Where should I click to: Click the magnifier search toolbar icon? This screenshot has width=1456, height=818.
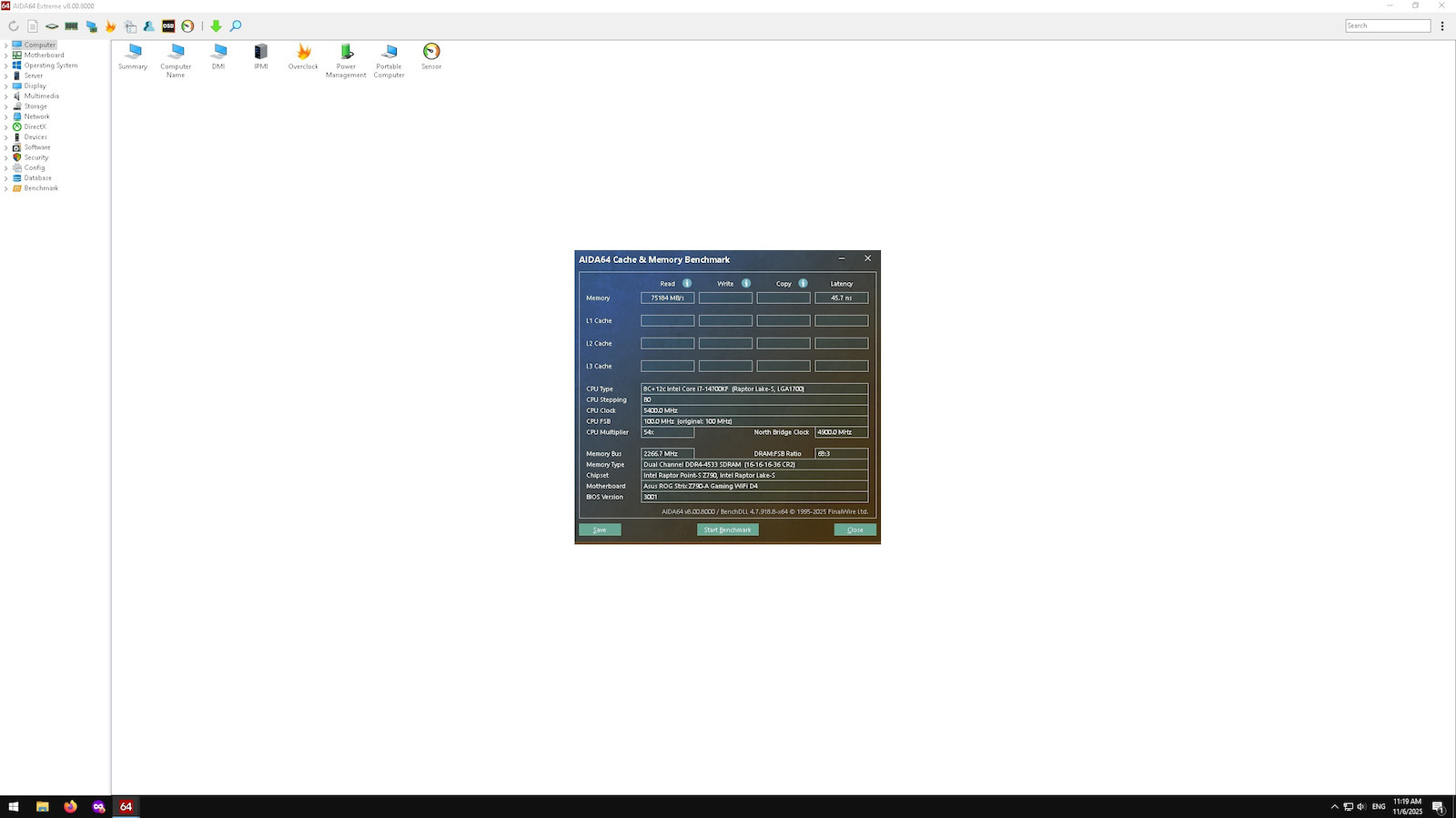[x=236, y=26]
